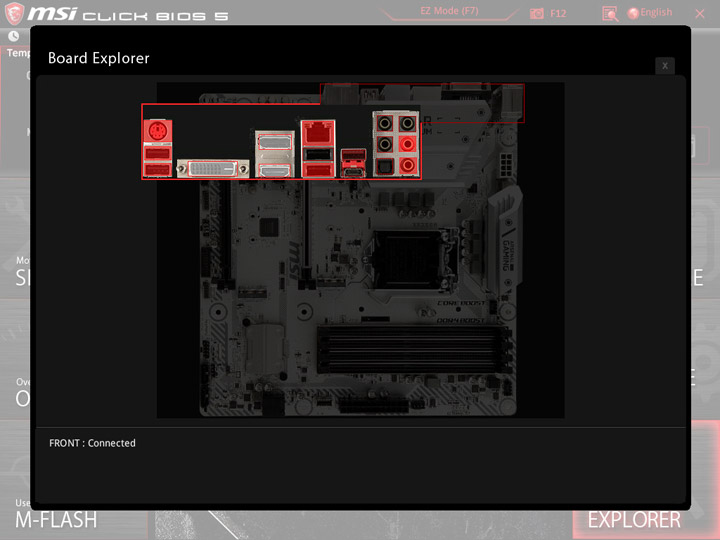Viewport: 720px width, 540px height.
Task: Select the chipset heatsink on the board
Action: [x=264, y=350]
